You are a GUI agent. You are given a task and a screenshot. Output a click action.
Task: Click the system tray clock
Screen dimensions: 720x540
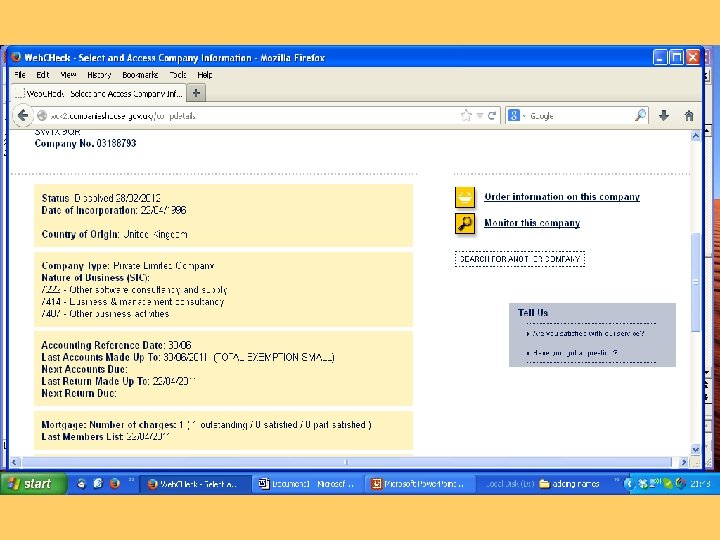(x=701, y=484)
